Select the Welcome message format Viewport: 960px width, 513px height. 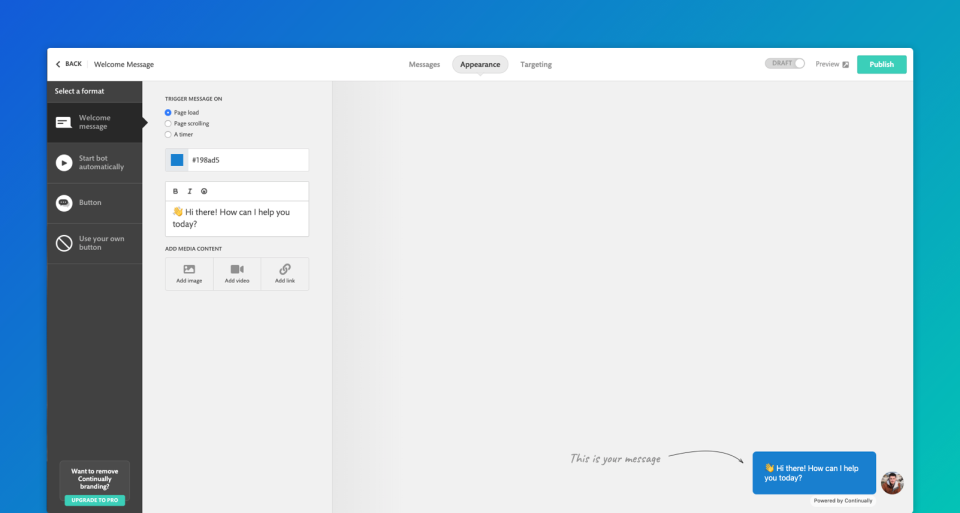[95, 122]
